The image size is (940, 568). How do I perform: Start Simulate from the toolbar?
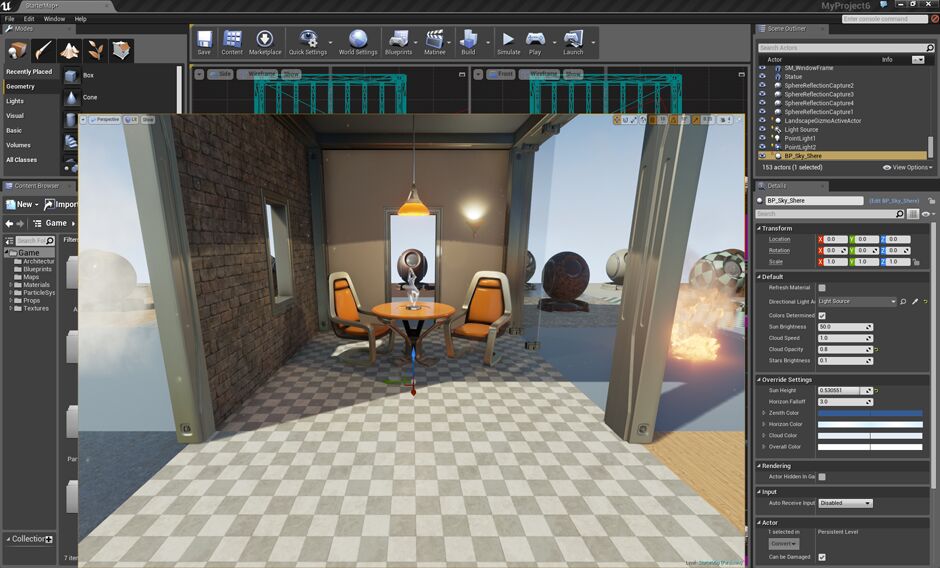(x=508, y=43)
